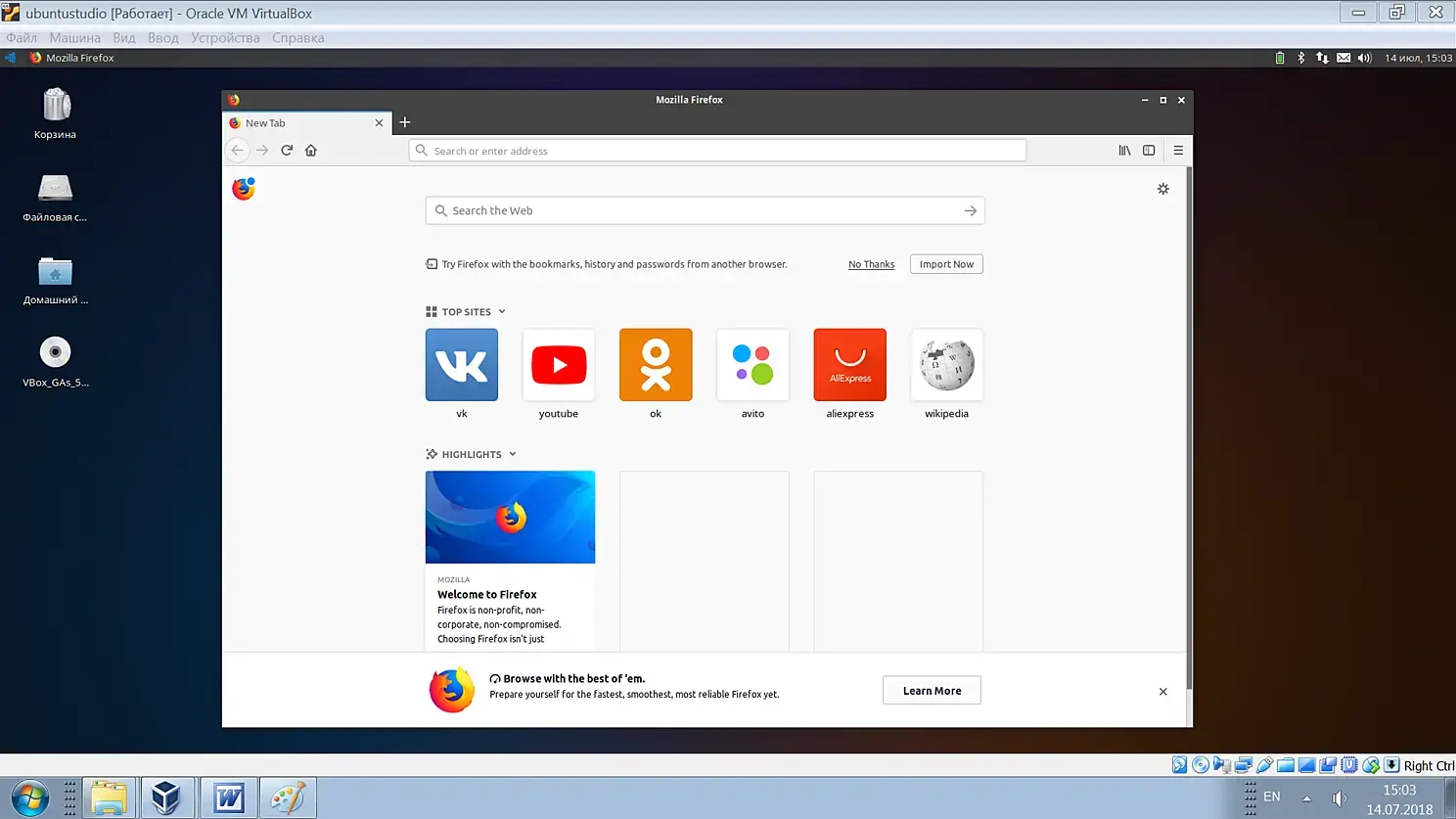Click the VirtualBox icon on the Windows taskbar
This screenshot has width=1456, height=819.
click(167, 797)
